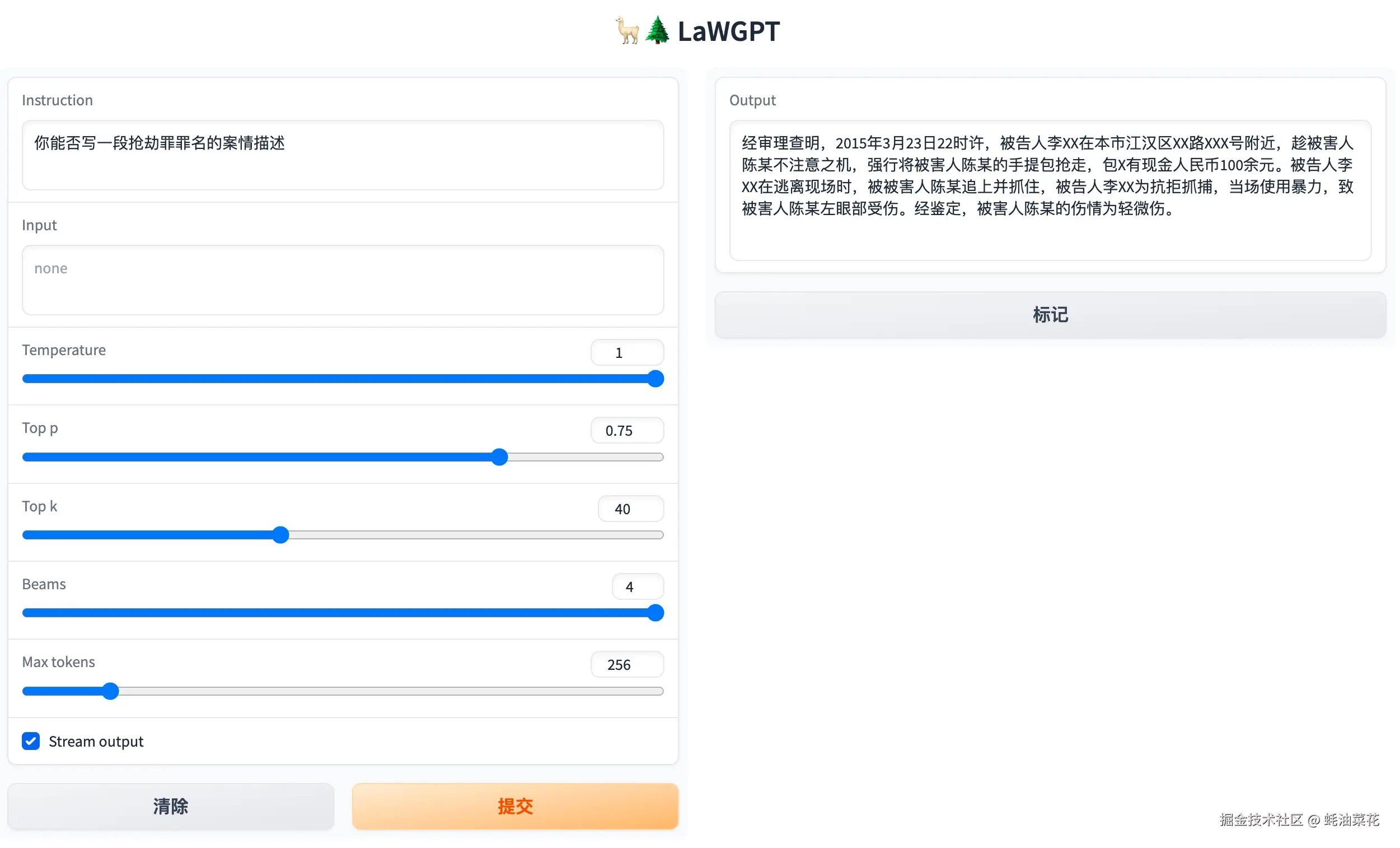This screenshot has height=848, width=1400.
Task: Click the Temperature slider handle
Action: (x=655, y=379)
